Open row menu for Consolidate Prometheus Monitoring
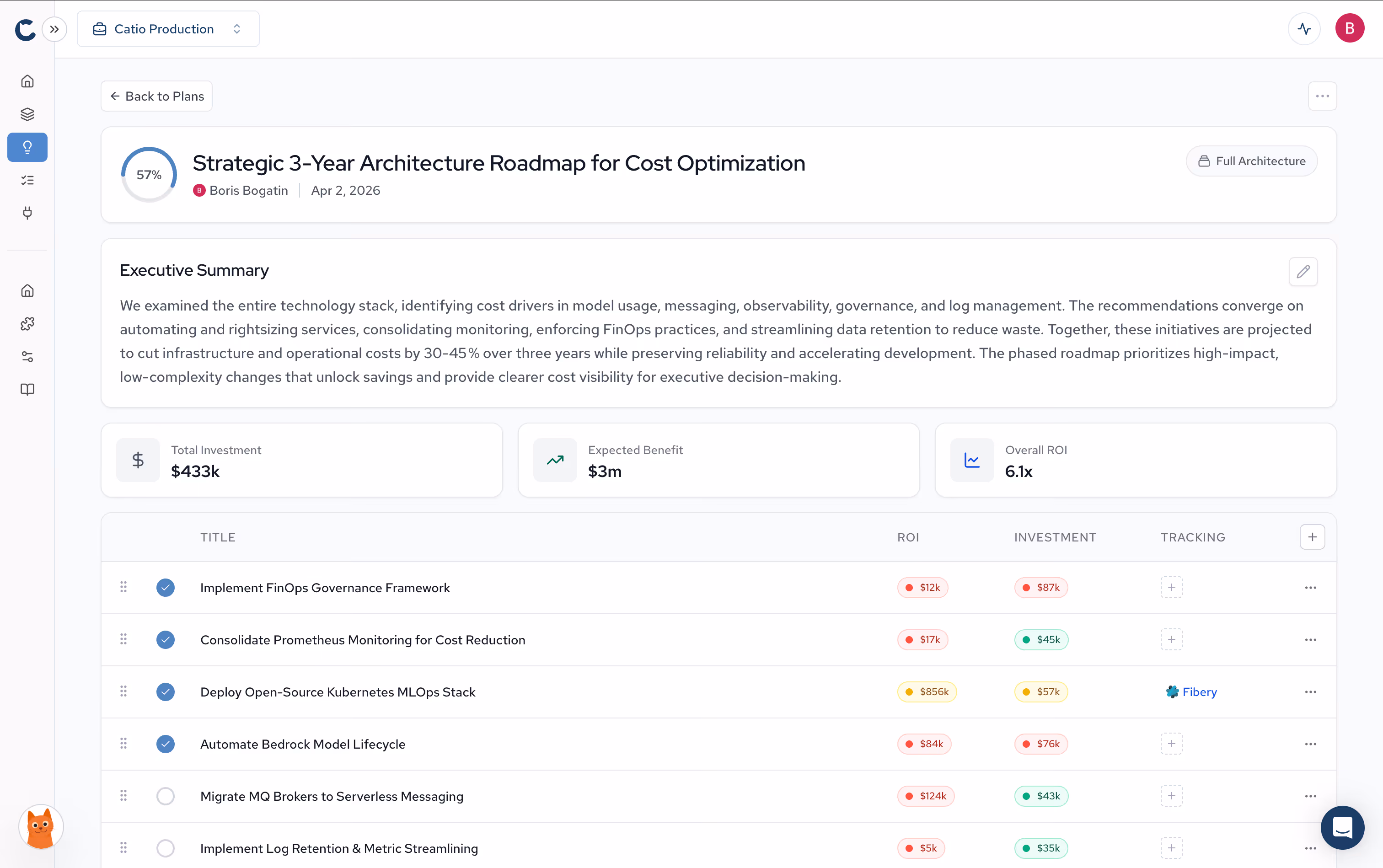This screenshot has width=1383, height=868. (1310, 639)
